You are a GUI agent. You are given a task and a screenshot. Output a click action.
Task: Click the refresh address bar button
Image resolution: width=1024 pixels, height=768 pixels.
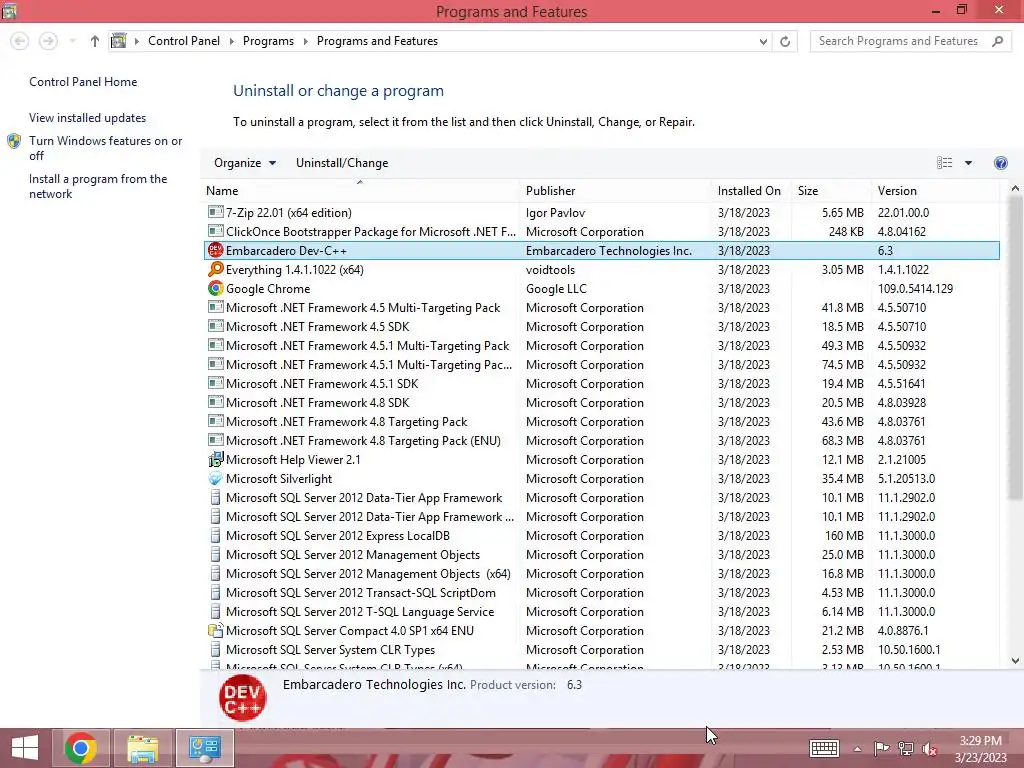785,41
